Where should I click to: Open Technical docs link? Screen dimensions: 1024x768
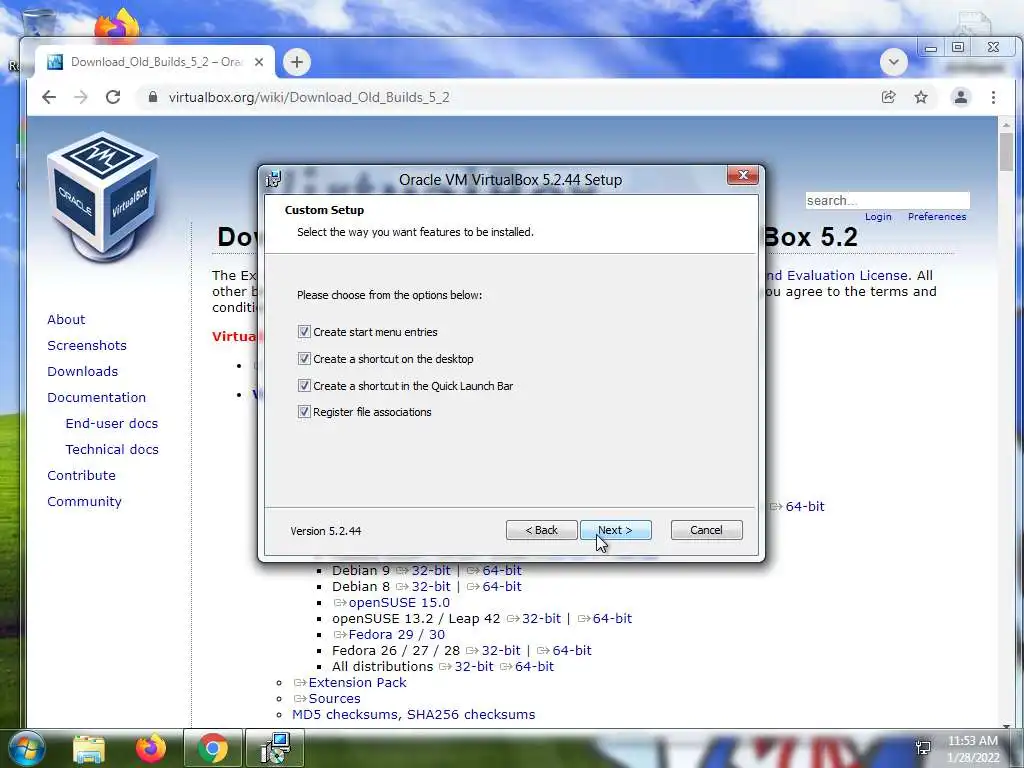pyautogui.click(x=112, y=449)
